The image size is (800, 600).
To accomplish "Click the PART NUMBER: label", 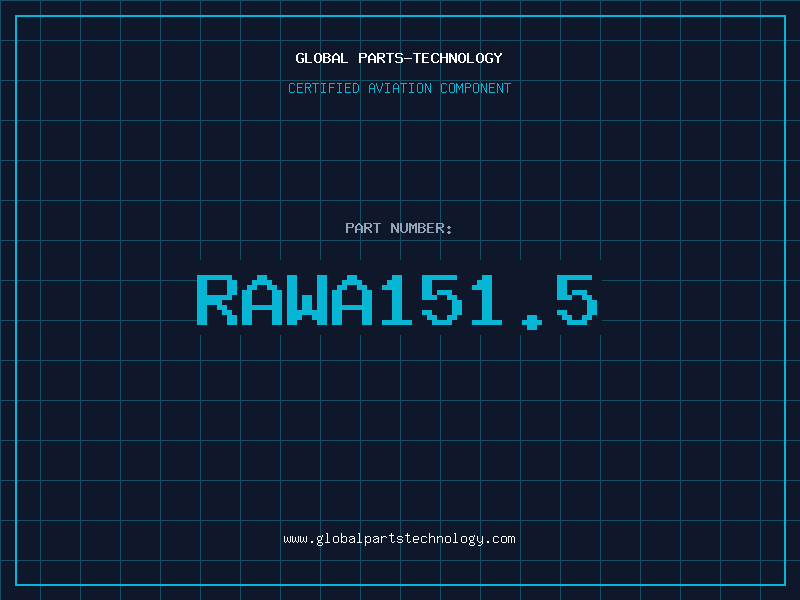I will coord(398,228).
